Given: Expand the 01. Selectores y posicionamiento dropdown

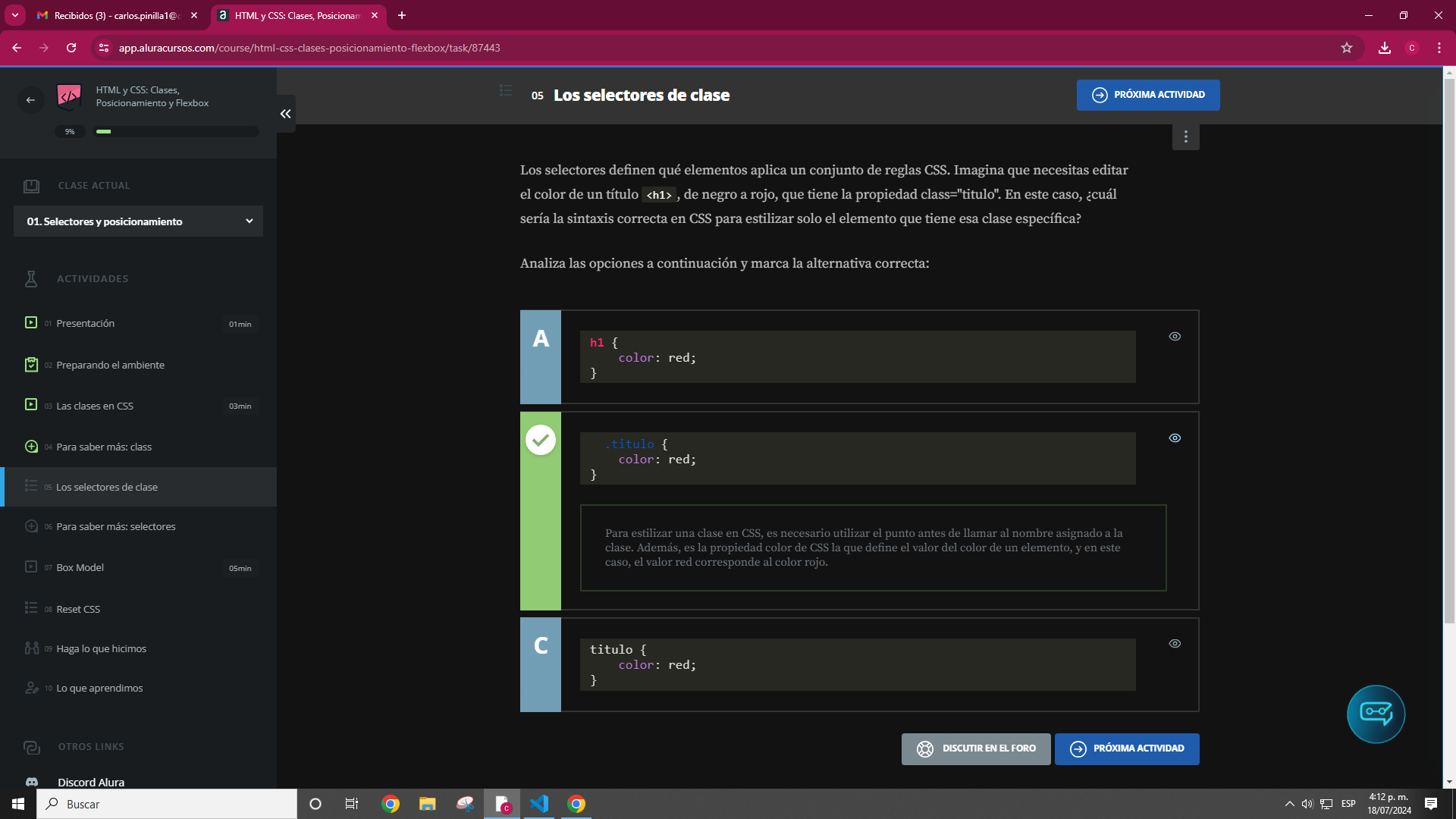Looking at the screenshot, I should 138,221.
